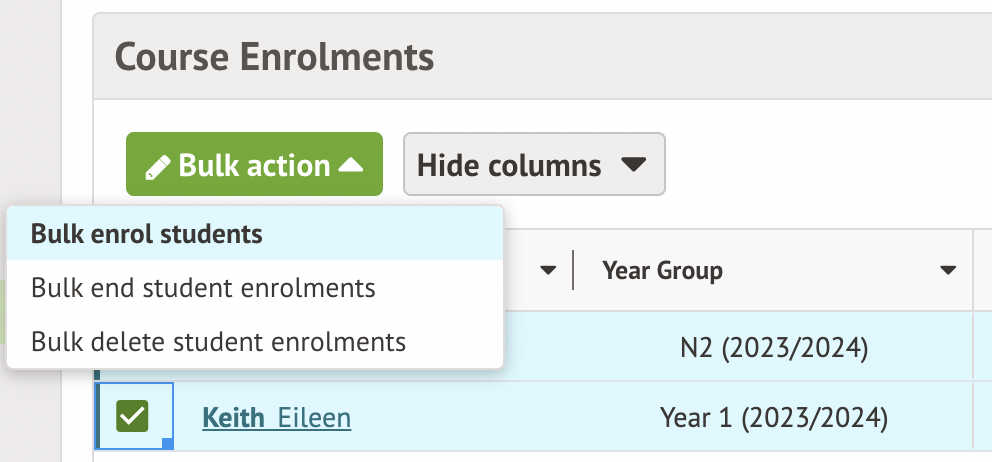This screenshot has width=992, height=462.
Task: Click the N2 (2023/2024) year cell
Action: point(772,349)
